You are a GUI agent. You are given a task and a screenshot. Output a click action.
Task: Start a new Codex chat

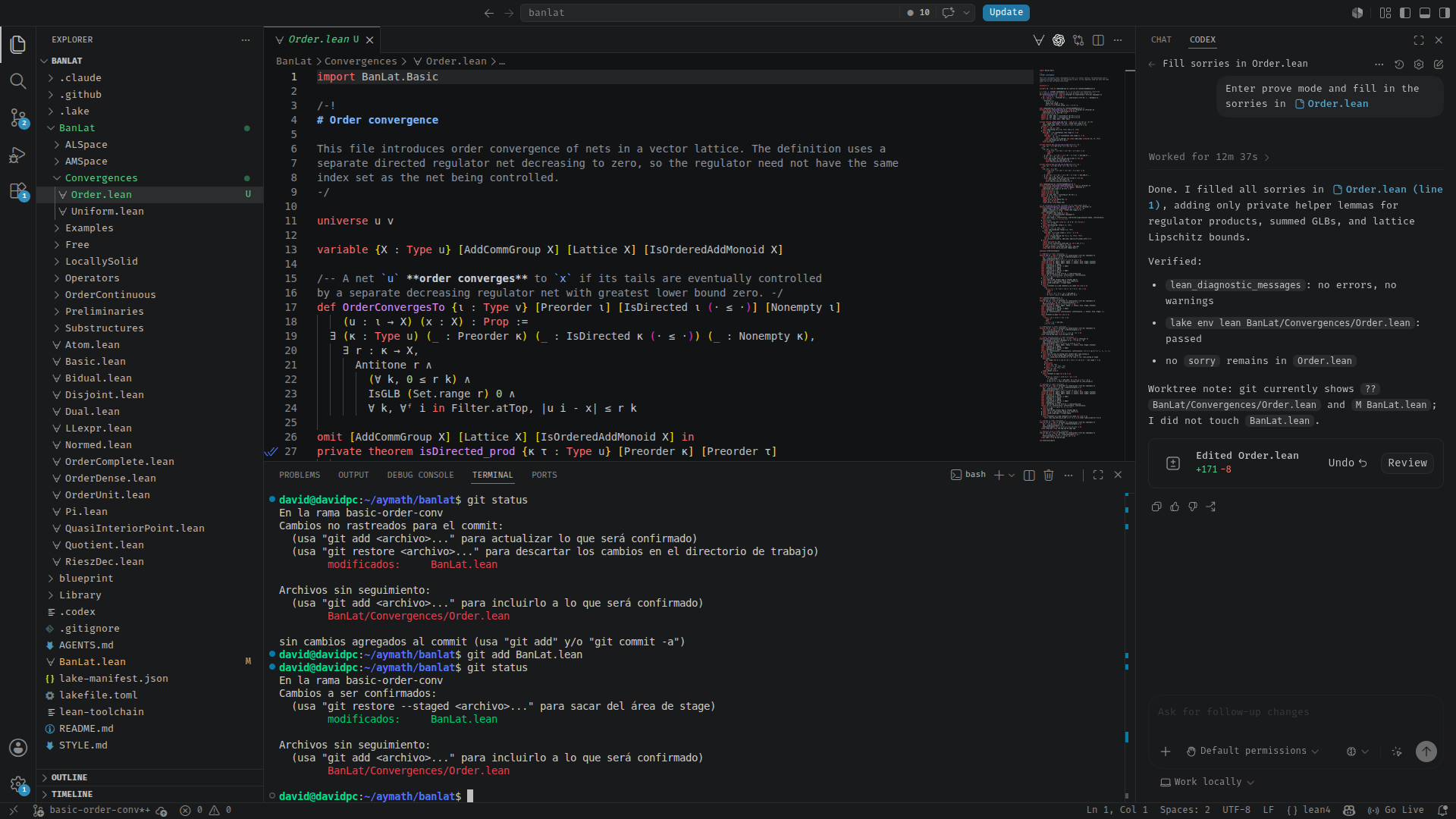(x=1439, y=64)
